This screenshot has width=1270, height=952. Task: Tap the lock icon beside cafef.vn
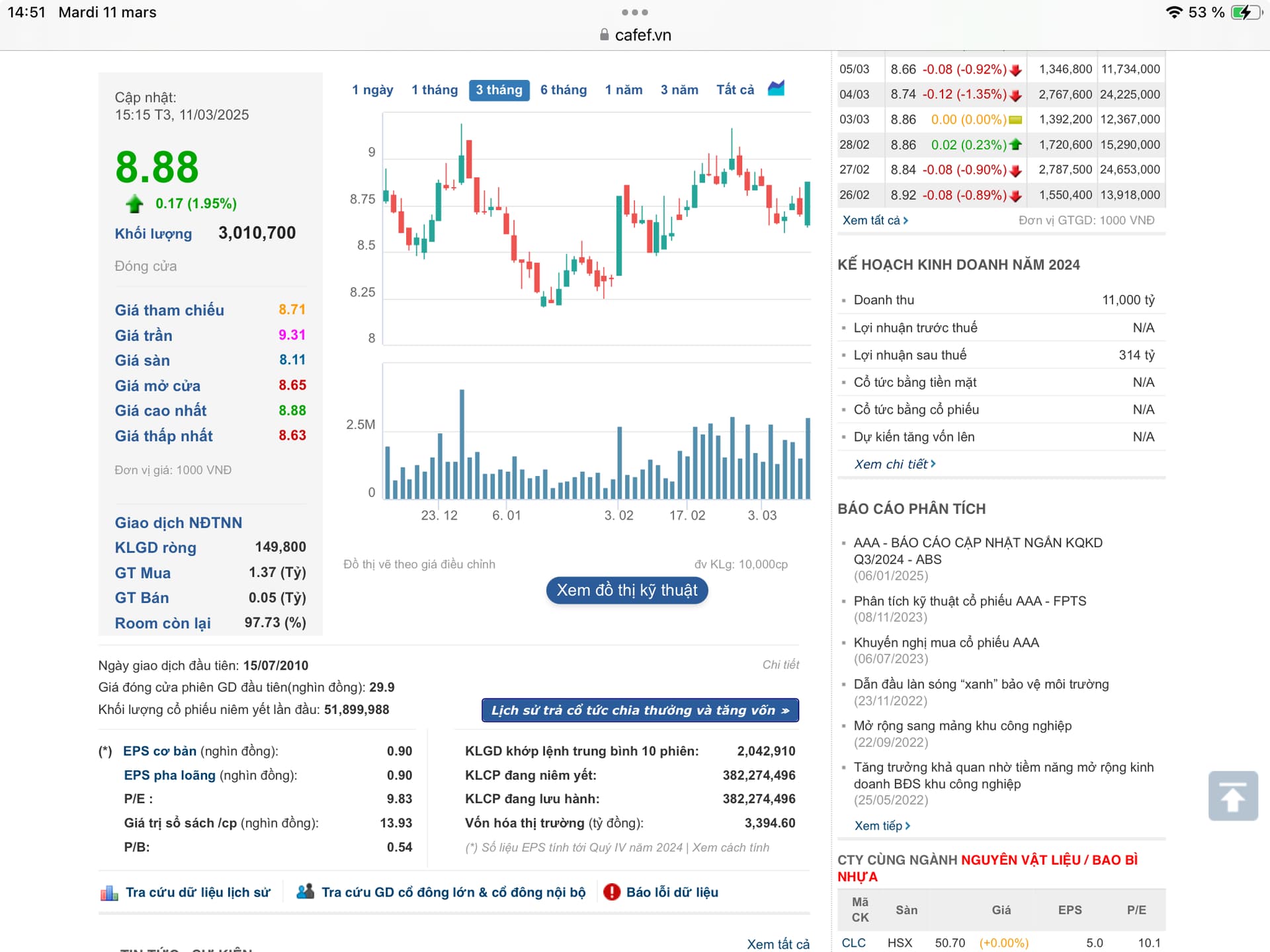(x=604, y=35)
